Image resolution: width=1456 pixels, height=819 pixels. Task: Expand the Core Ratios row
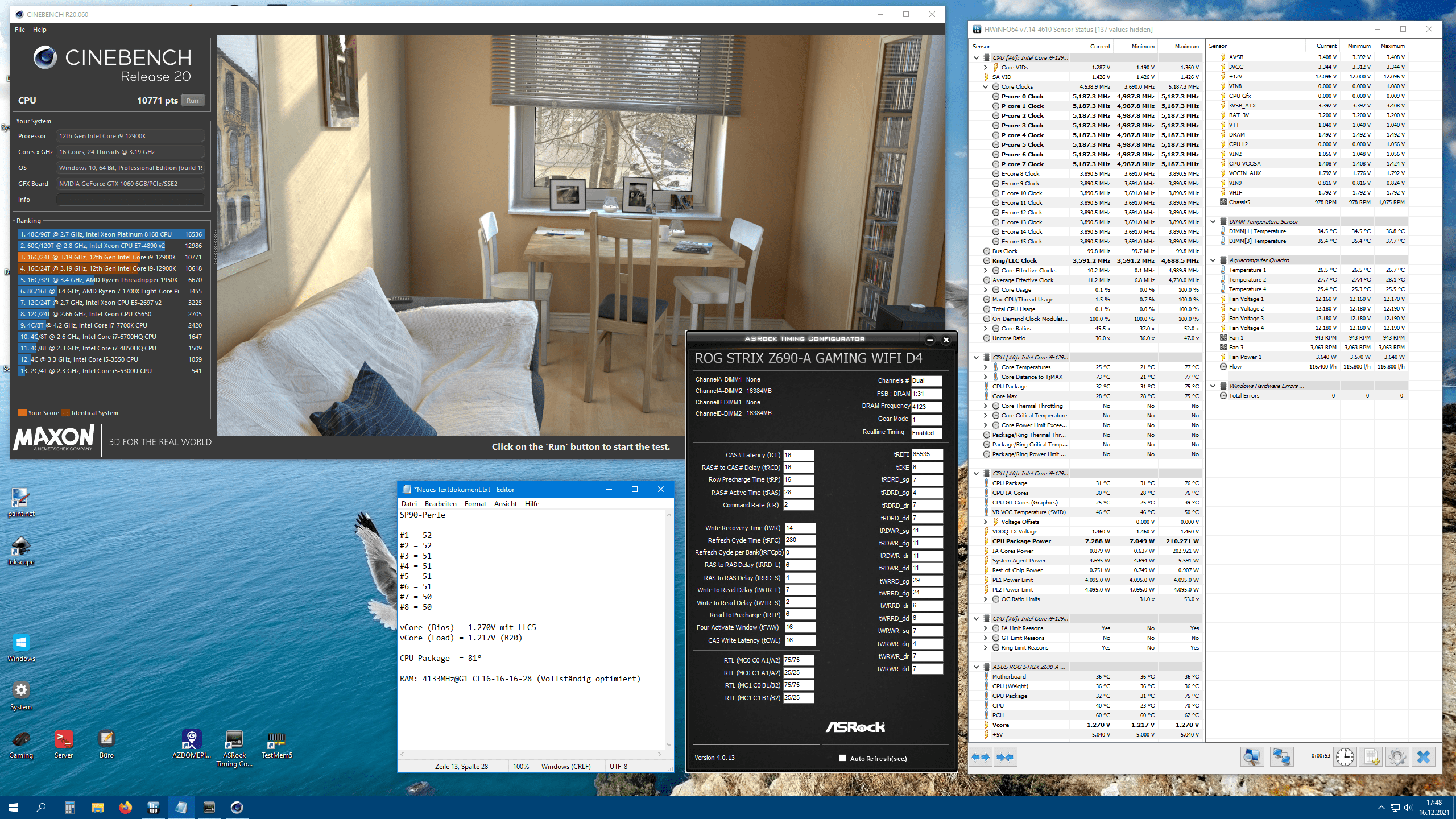pos(986,328)
